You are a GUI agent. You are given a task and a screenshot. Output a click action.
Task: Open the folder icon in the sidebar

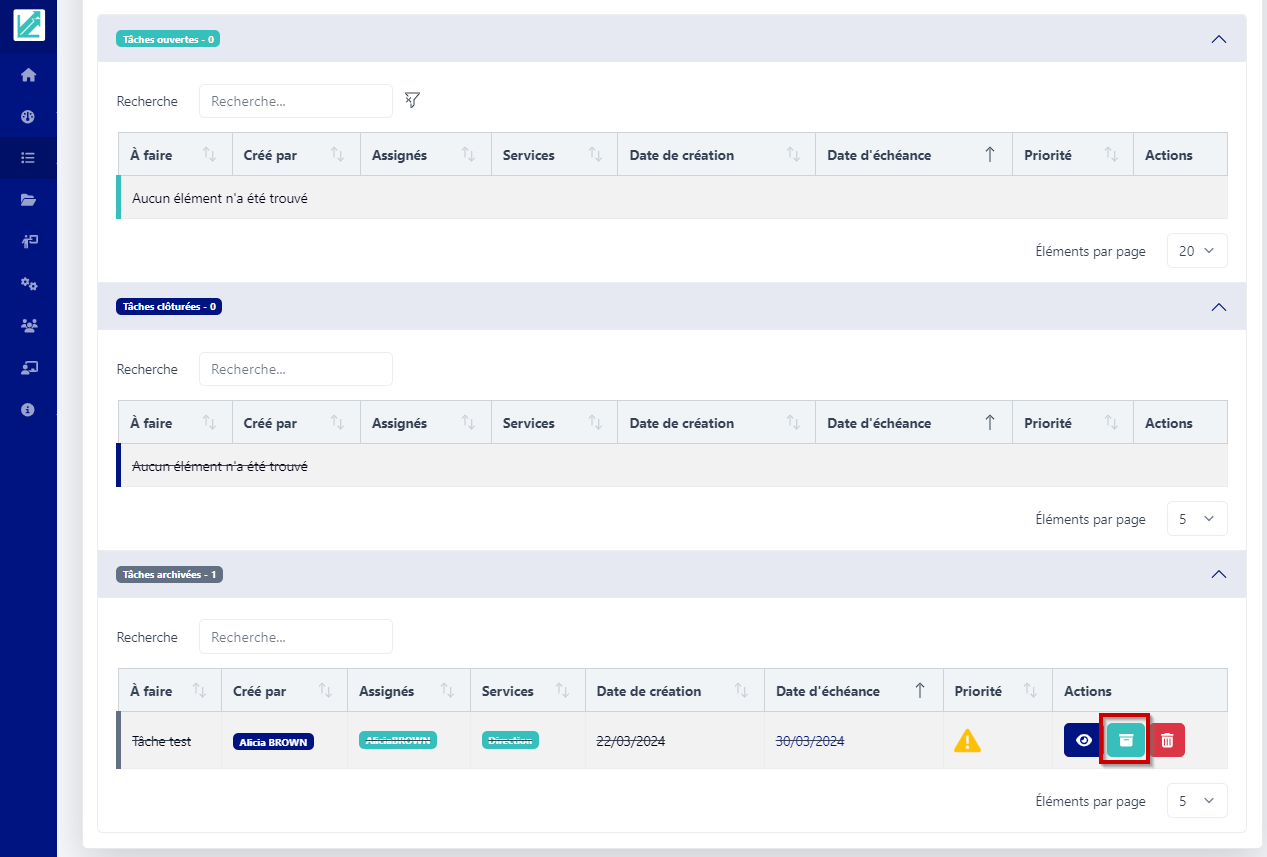tap(28, 200)
